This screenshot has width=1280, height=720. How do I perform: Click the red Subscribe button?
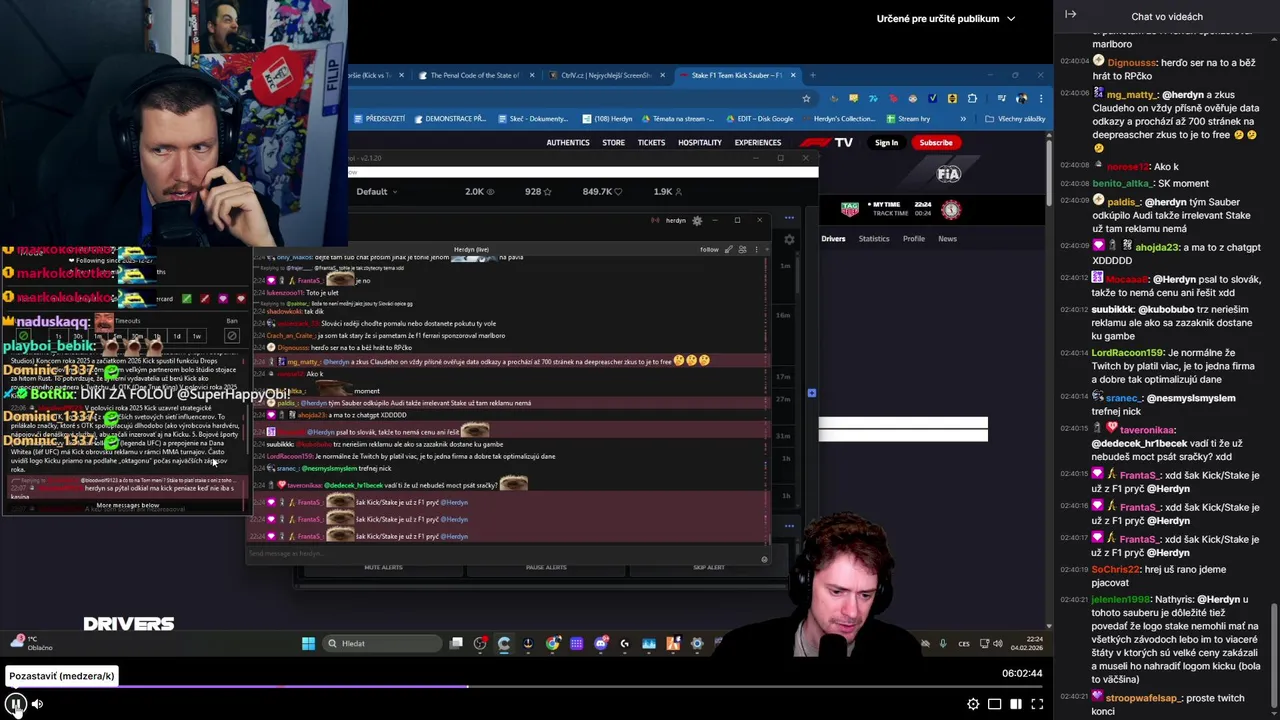click(x=936, y=142)
